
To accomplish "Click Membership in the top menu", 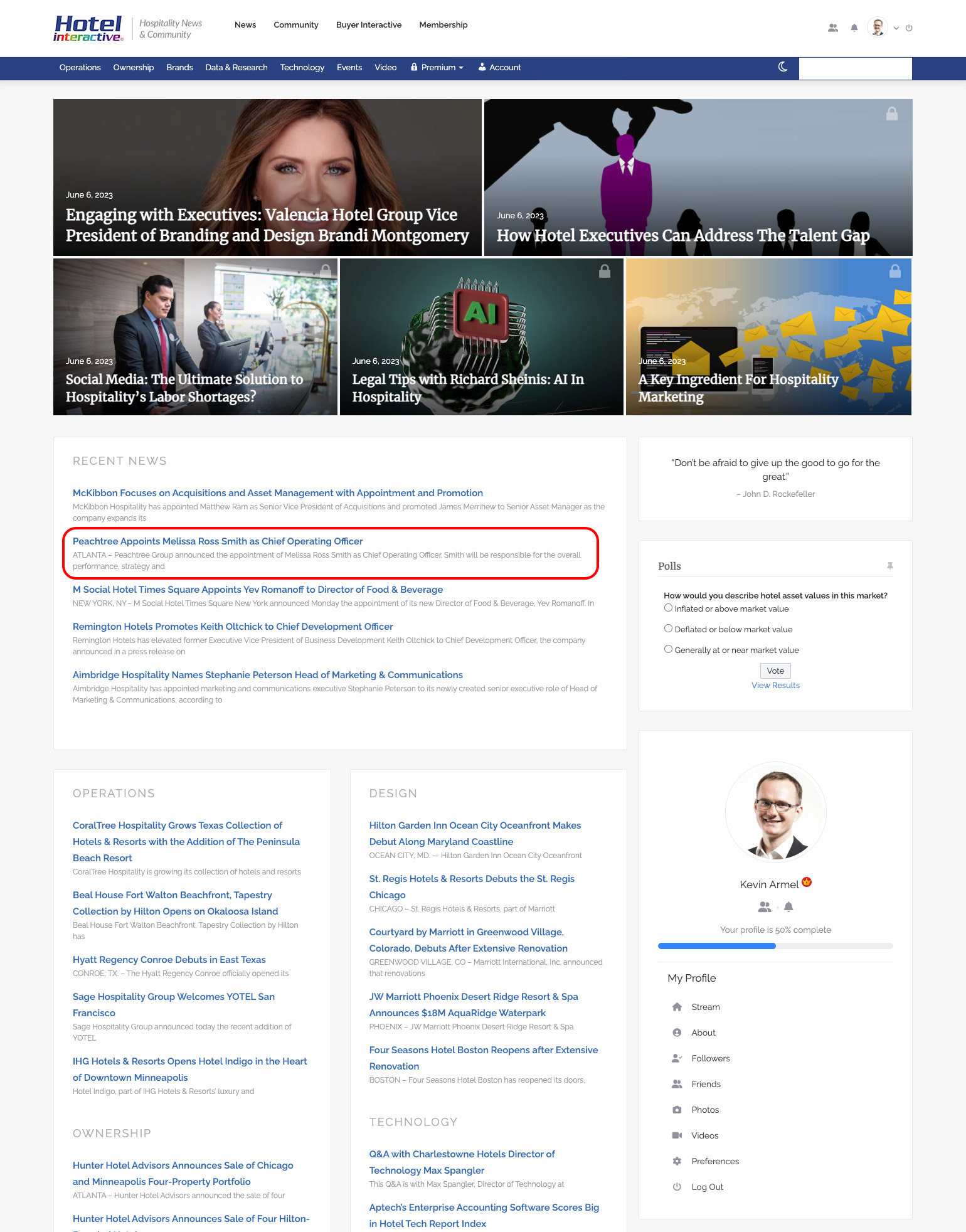I will pyautogui.click(x=443, y=24).
